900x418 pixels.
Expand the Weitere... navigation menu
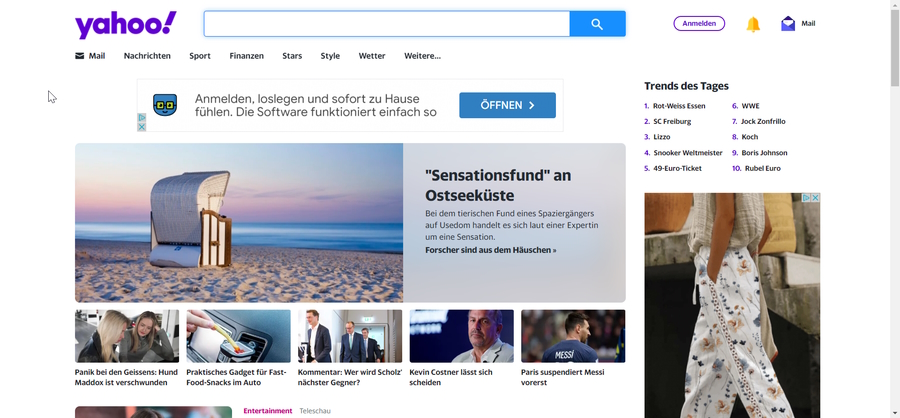click(422, 56)
